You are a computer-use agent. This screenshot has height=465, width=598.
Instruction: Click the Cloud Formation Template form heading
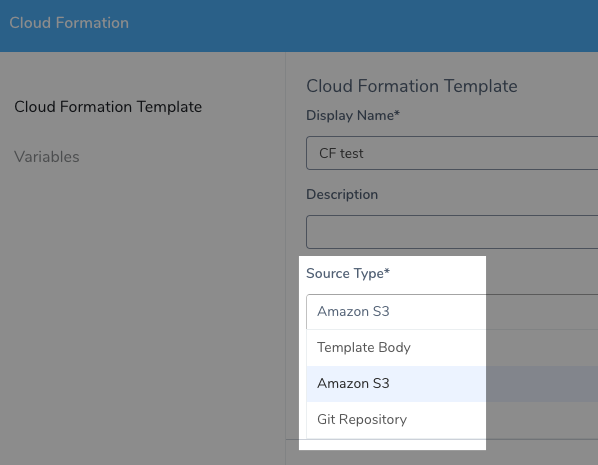click(x=412, y=86)
